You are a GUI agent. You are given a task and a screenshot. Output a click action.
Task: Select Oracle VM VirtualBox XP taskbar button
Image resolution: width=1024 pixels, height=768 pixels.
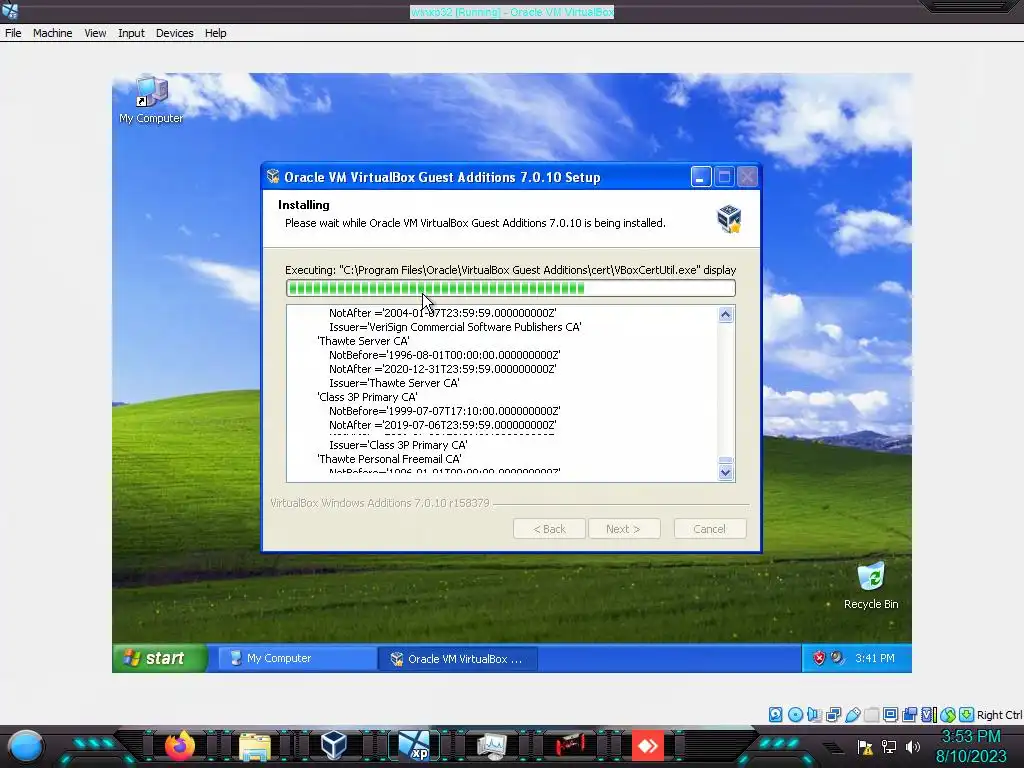[x=458, y=659]
